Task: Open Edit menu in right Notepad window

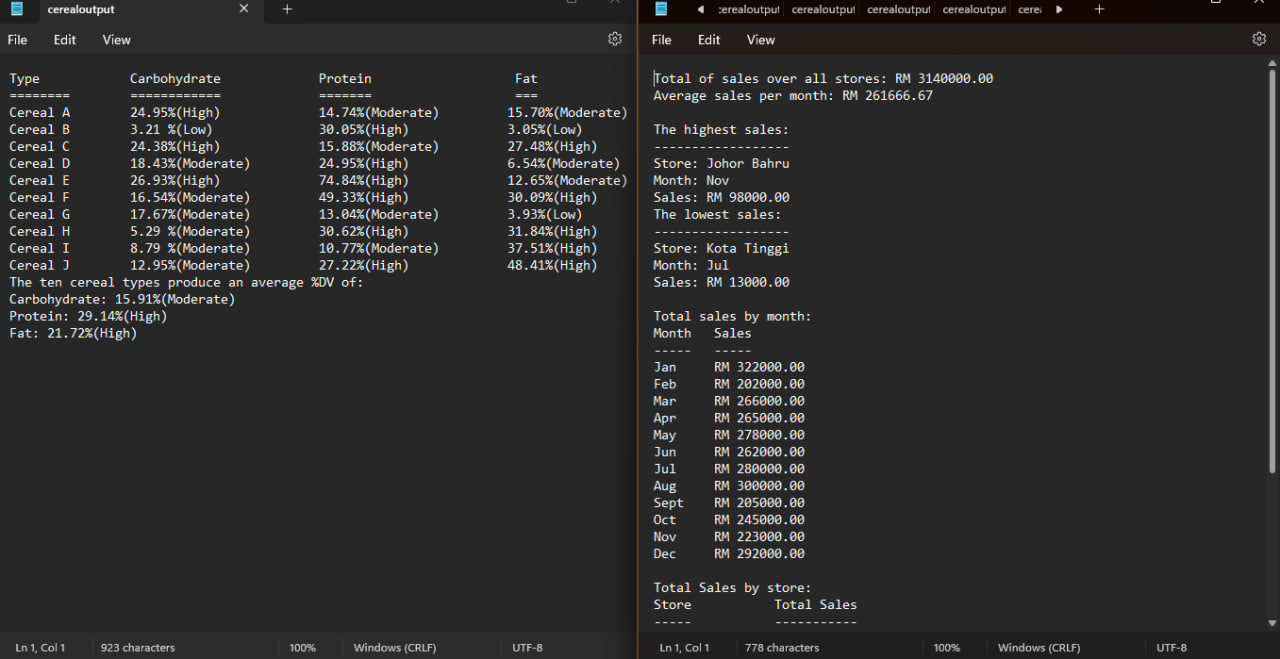Action: pyautogui.click(x=709, y=40)
